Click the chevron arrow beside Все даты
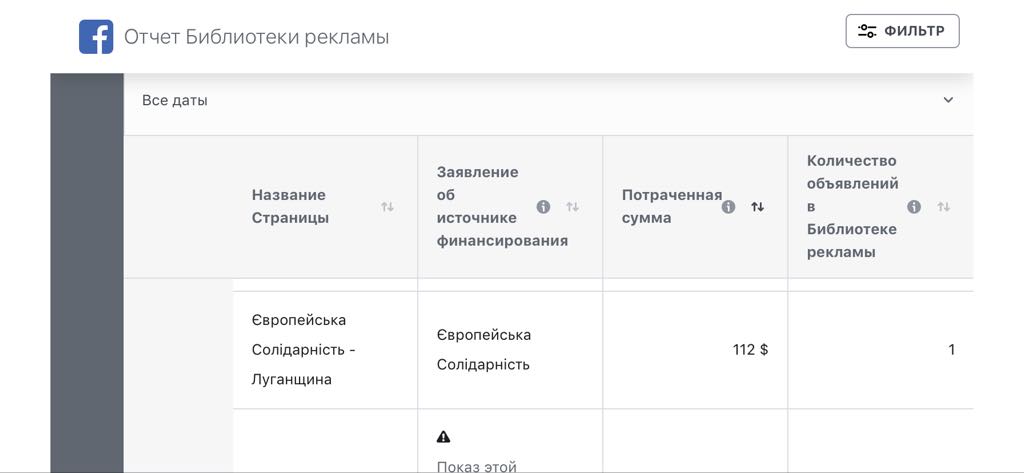This screenshot has height=473, width=1024. (948, 101)
